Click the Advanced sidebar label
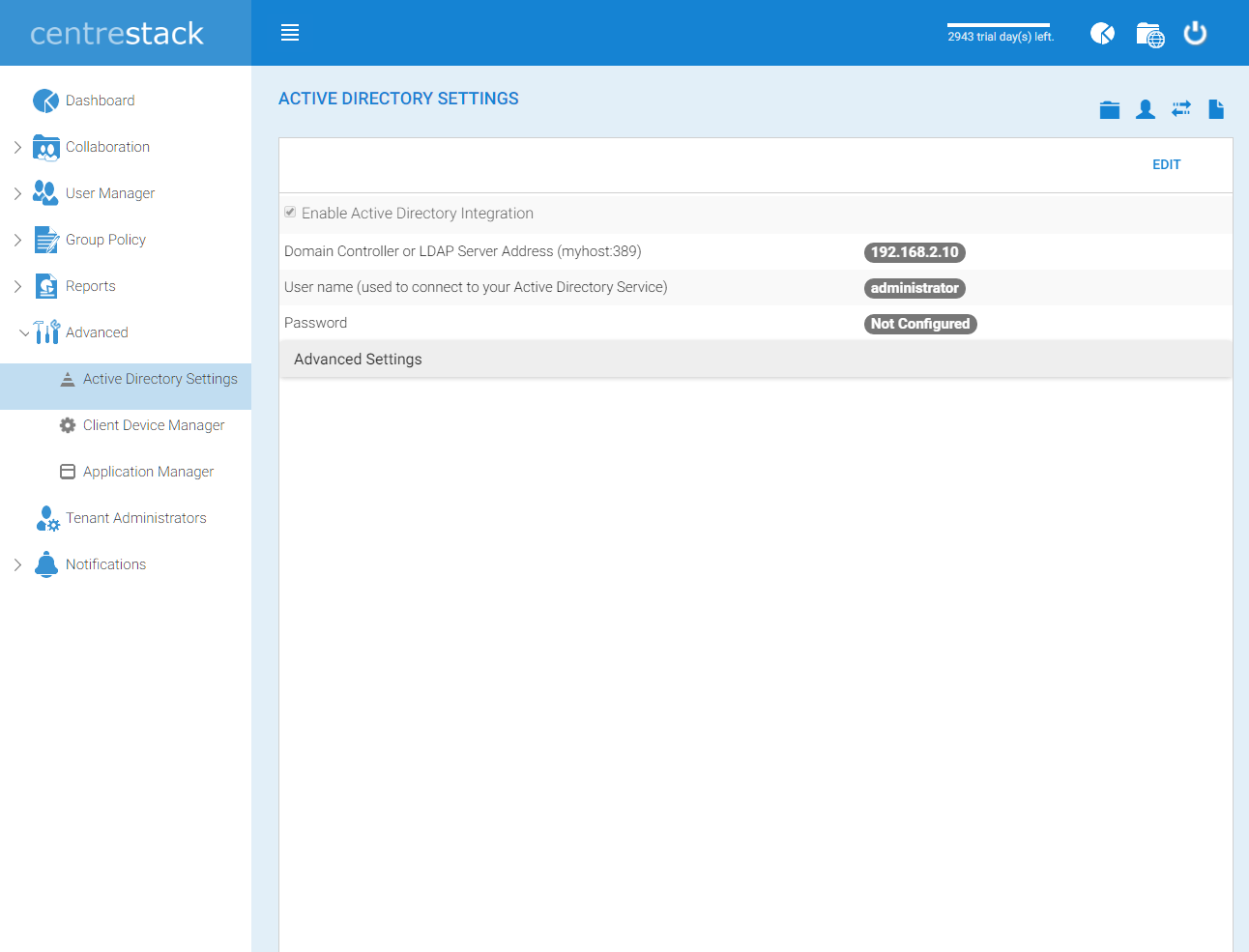Image resolution: width=1249 pixels, height=952 pixels. point(97,332)
